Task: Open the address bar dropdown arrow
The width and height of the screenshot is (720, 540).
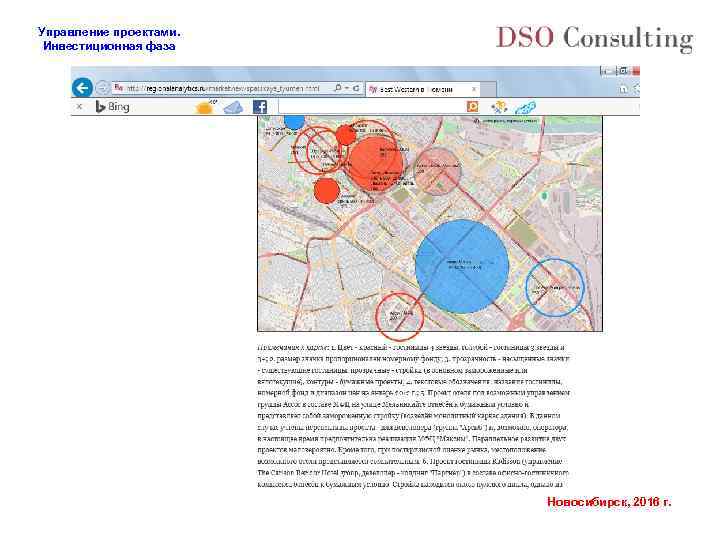Action: click(x=347, y=88)
